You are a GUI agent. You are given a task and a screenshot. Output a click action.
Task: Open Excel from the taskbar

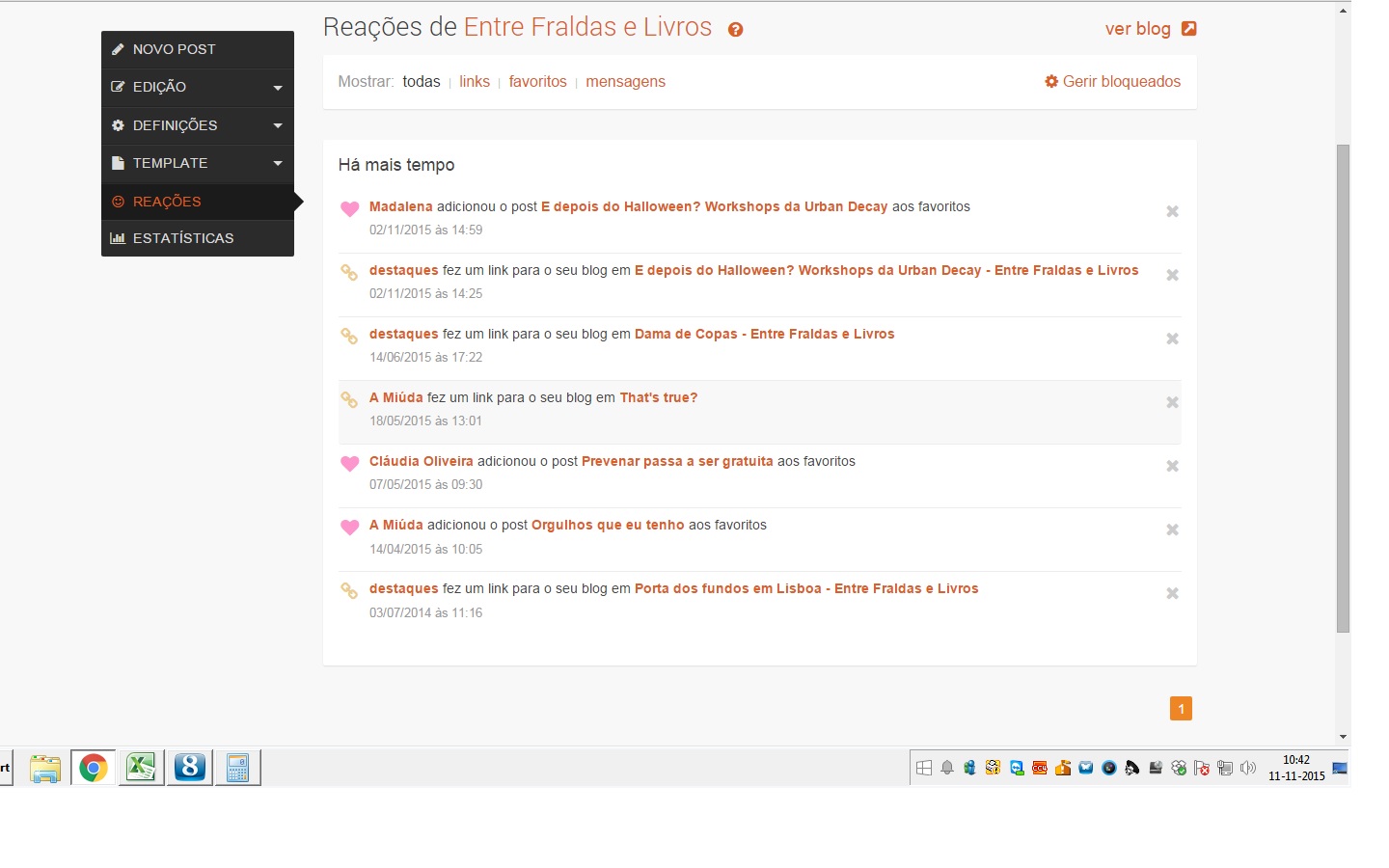point(142,768)
